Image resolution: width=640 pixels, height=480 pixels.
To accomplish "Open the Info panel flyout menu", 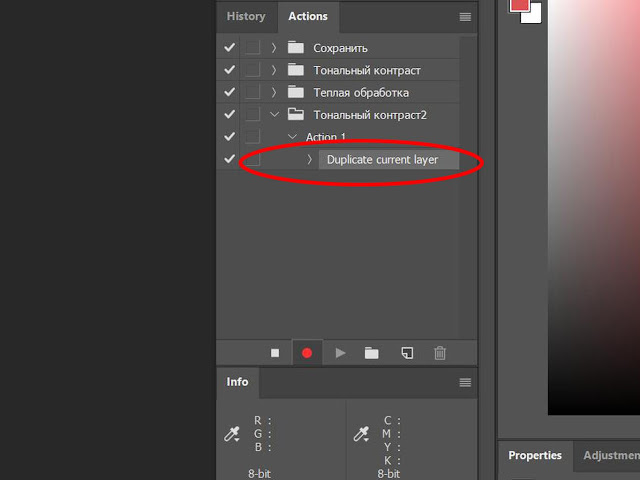I will 465,382.
